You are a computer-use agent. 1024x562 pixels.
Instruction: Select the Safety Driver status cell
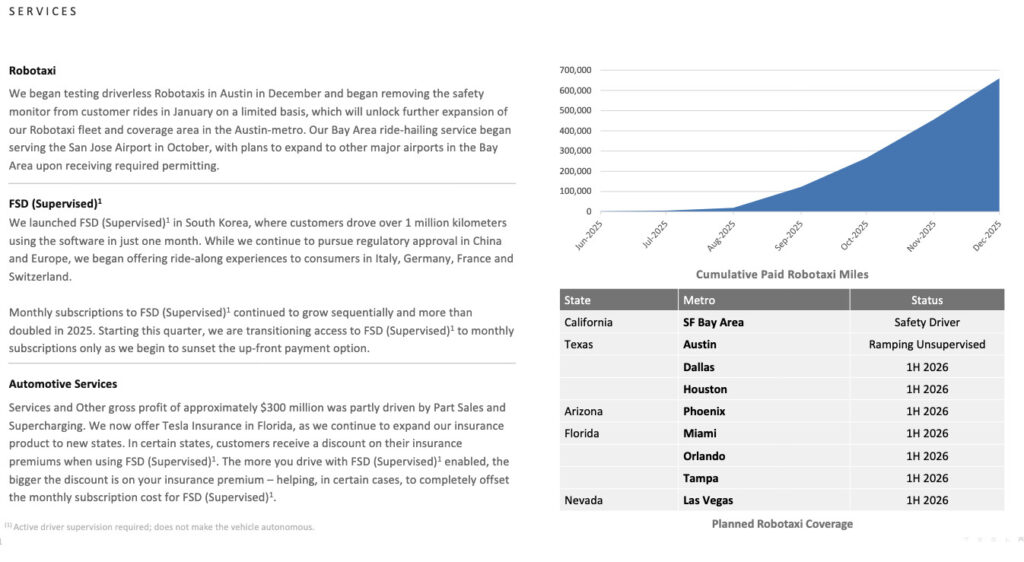[926, 322]
